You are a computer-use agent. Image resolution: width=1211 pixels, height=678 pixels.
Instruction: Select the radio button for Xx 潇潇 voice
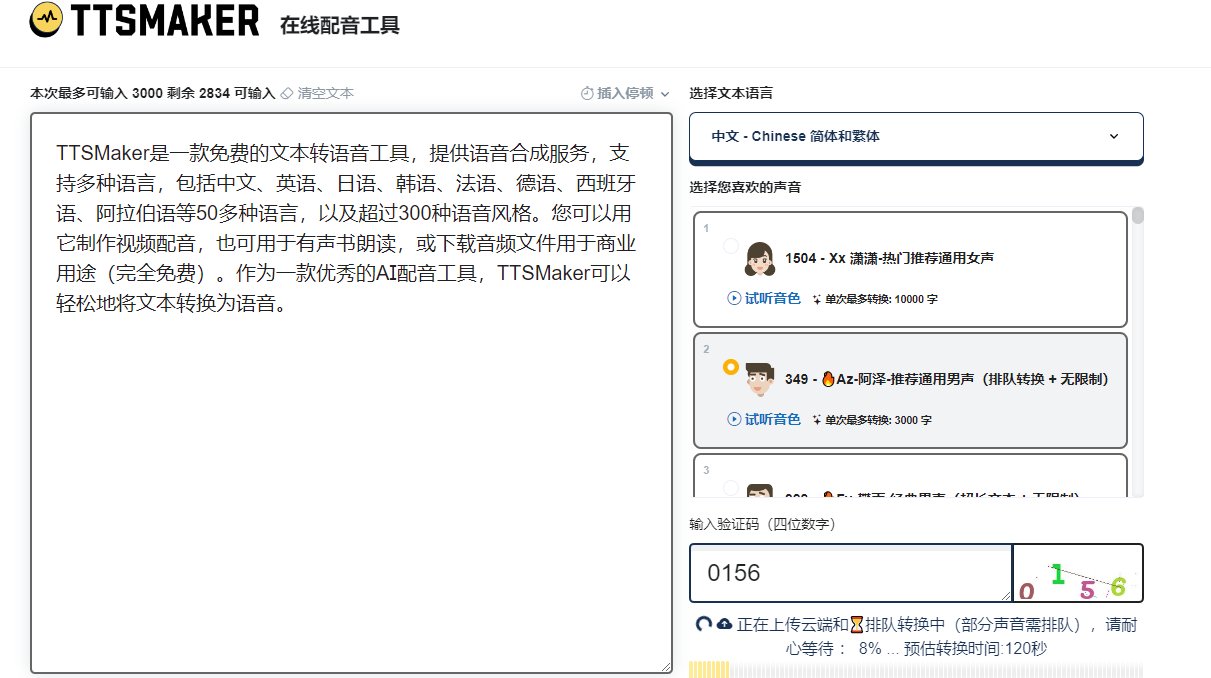[x=731, y=246]
